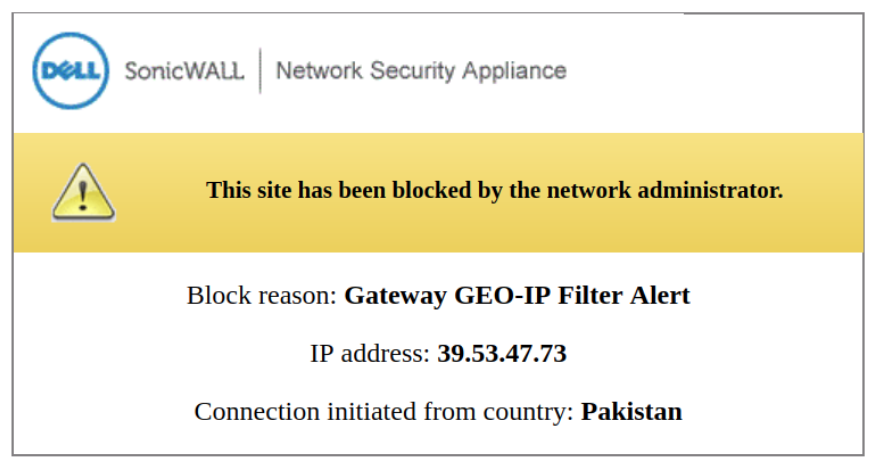The width and height of the screenshot is (876, 464).
Task: Click the word "administrator" in the banner
Action: (712, 190)
